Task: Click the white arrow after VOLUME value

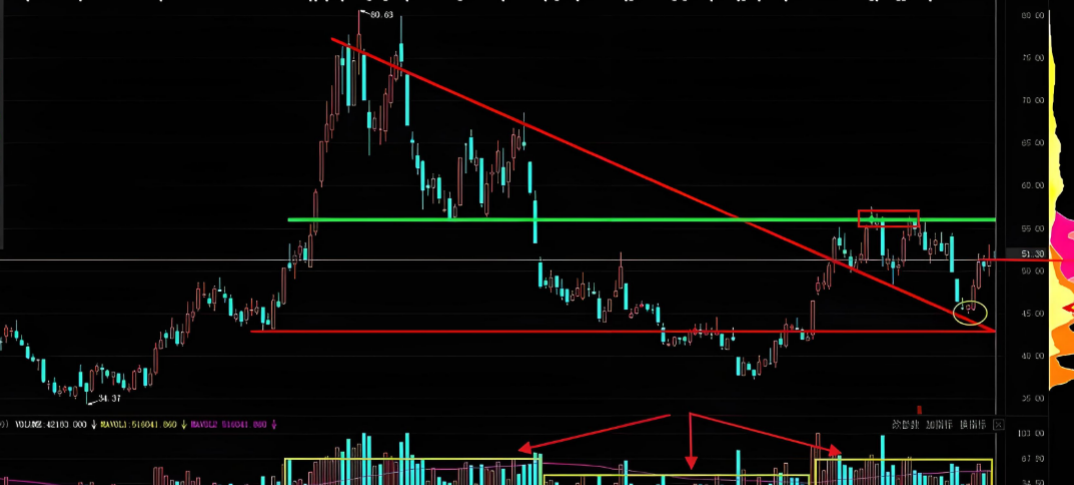Action: click(94, 425)
